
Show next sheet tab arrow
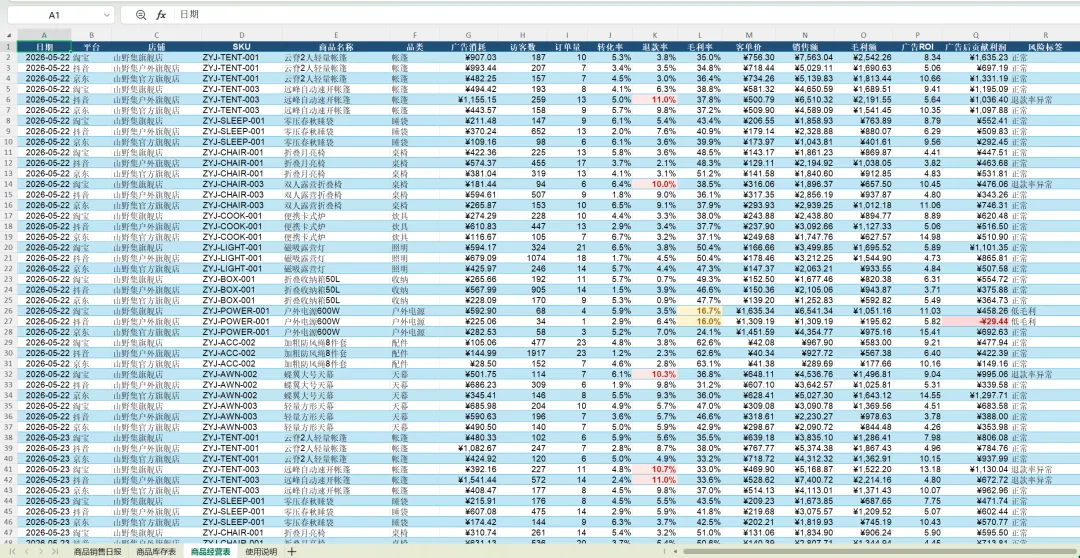pyautogui.click(x=41, y=552)
